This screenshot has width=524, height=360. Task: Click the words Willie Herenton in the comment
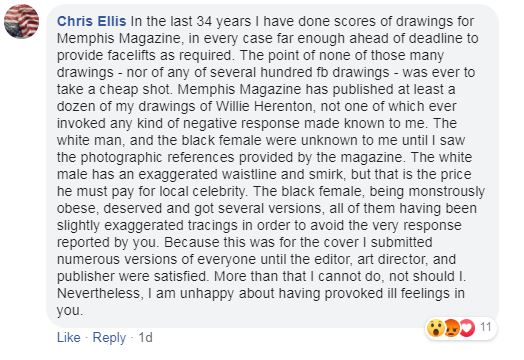[x=266, y=106]
